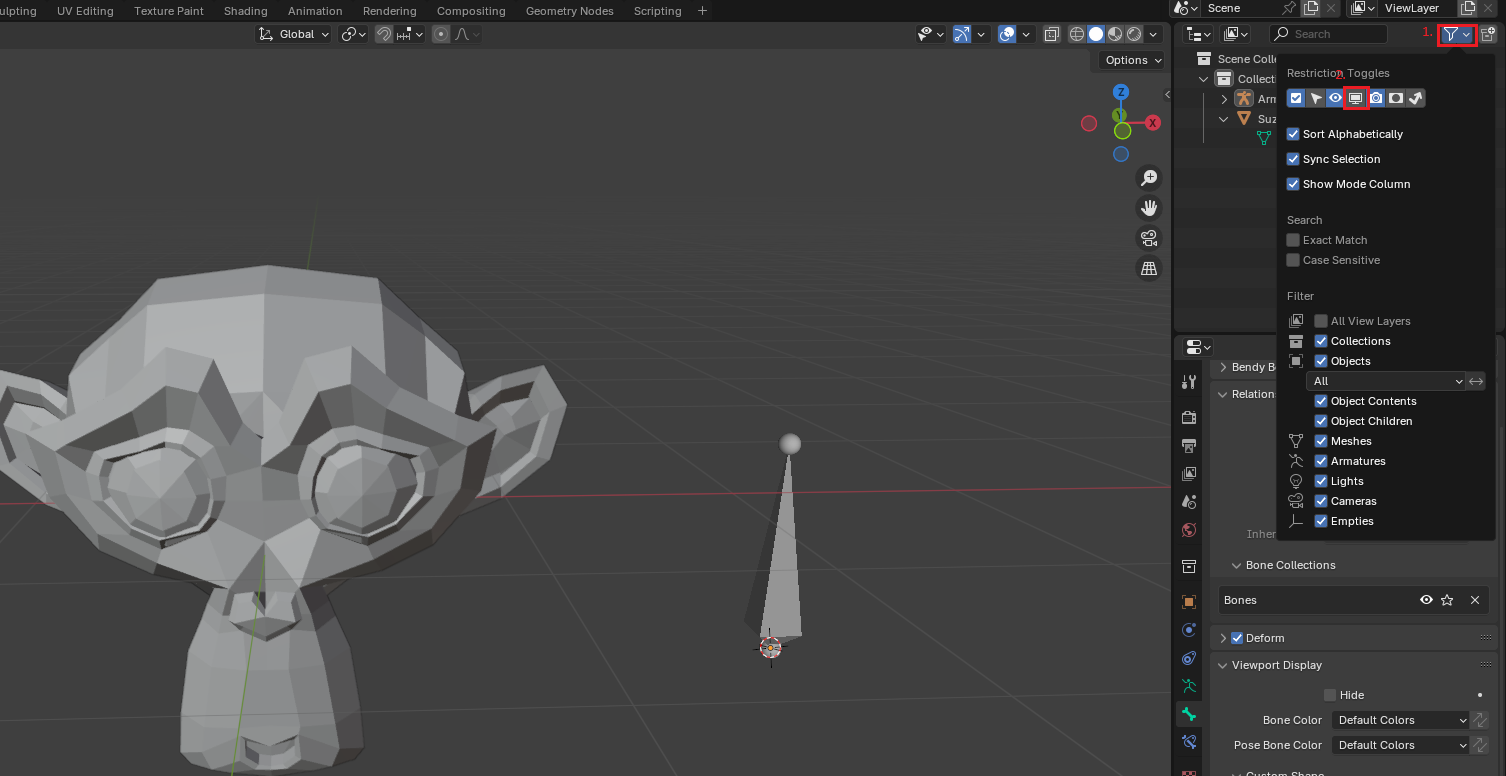Toggle Hide in Viewport eye restriction icon

tap(1336, 98)
